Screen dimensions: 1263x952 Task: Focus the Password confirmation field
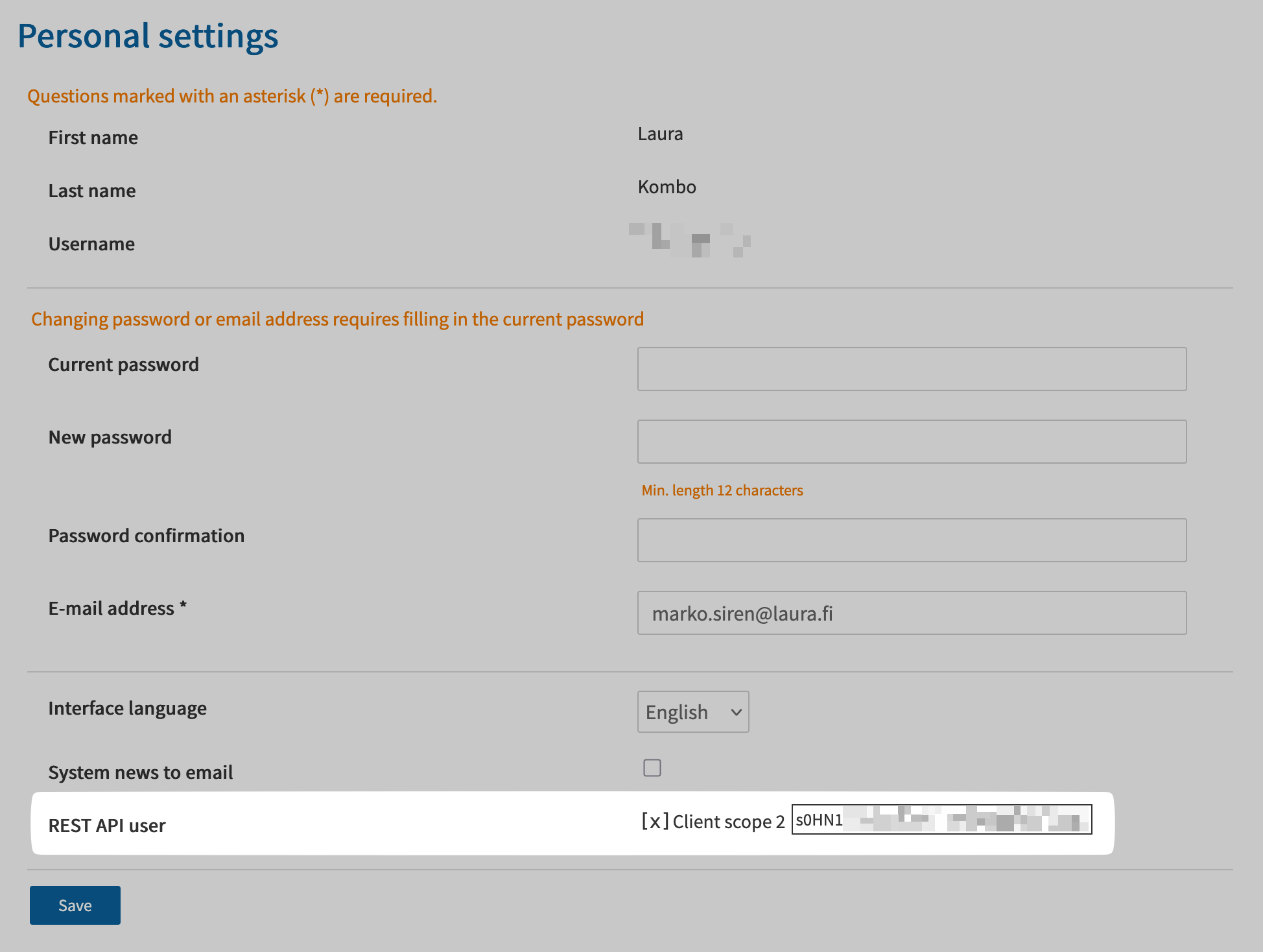[x=912, y=540]
